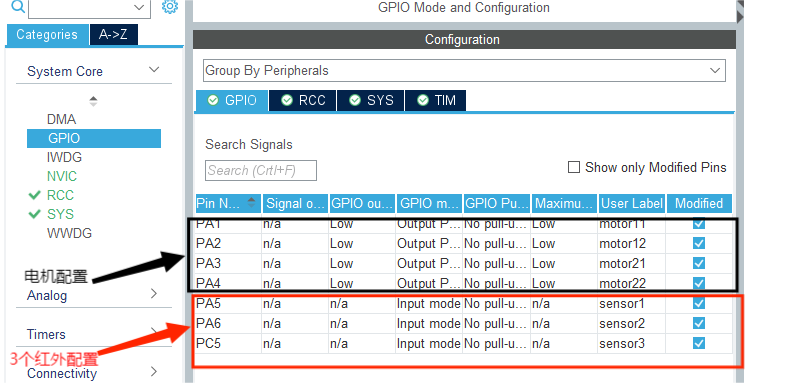794x383 pixels.
Task: Click the GPIO mode column header
Action: (x=429, y=204)
